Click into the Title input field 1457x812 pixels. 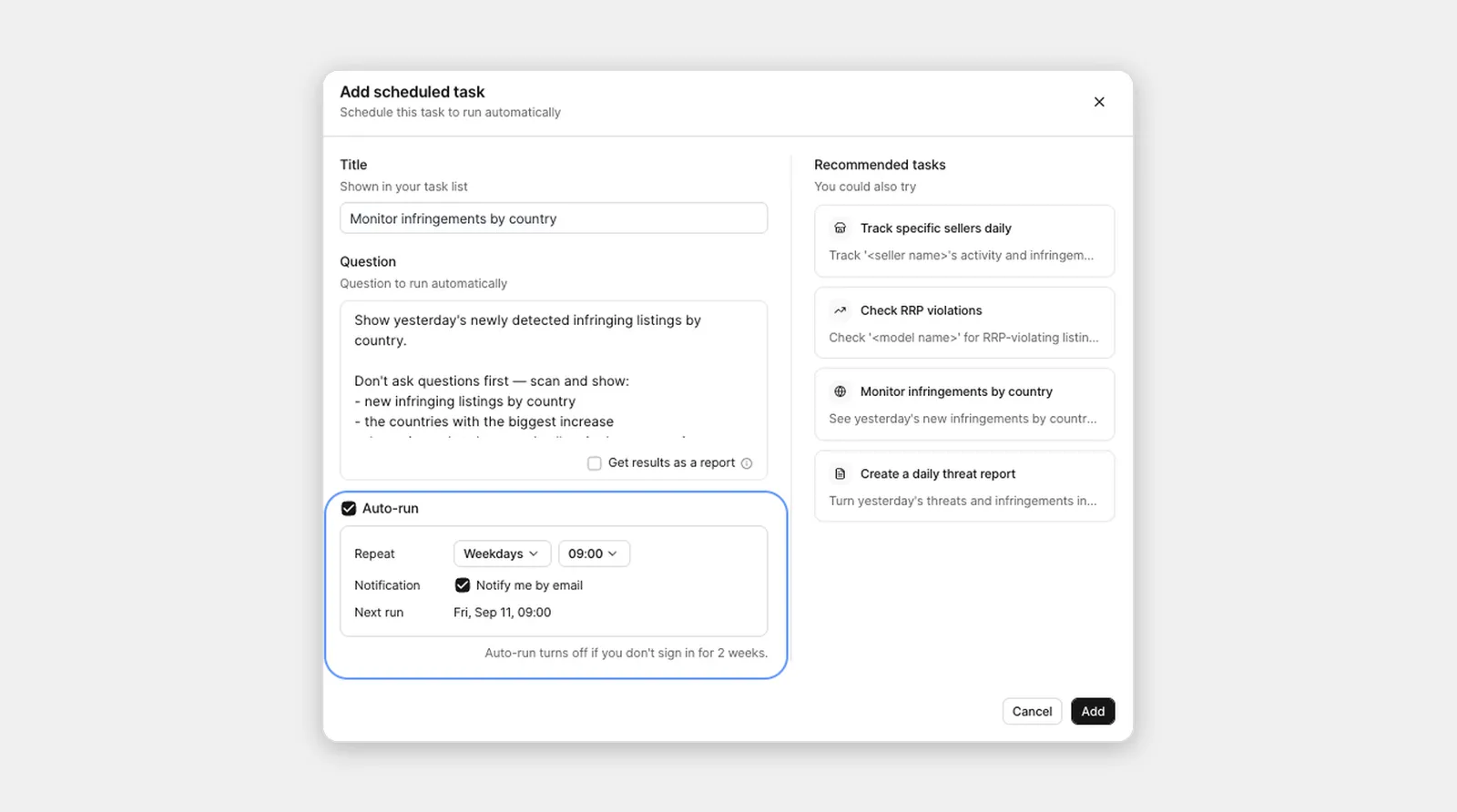click(x=554, y=218)
